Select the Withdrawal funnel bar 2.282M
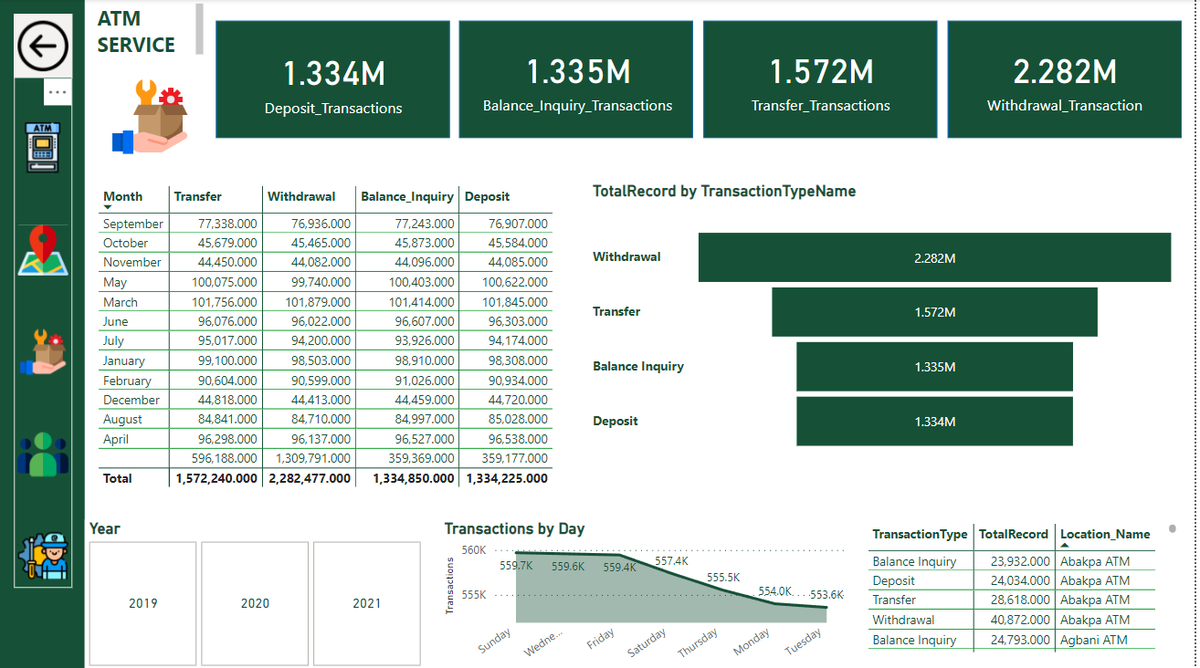 pos(934,258)
